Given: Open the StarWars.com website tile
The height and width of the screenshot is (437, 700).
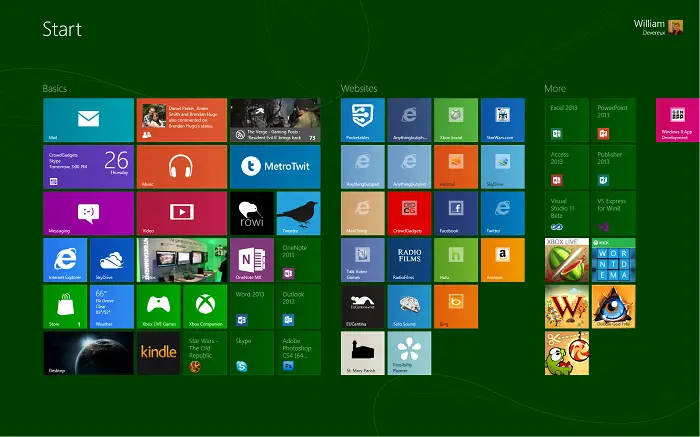Looking at the screenshot, I should tap(503, 120).
